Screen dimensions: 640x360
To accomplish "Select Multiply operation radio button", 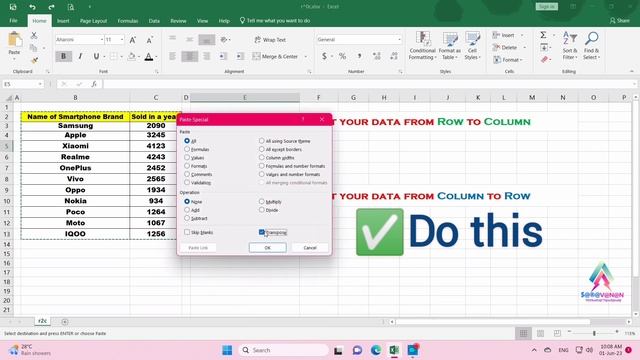I will click(x=262, y=202).
